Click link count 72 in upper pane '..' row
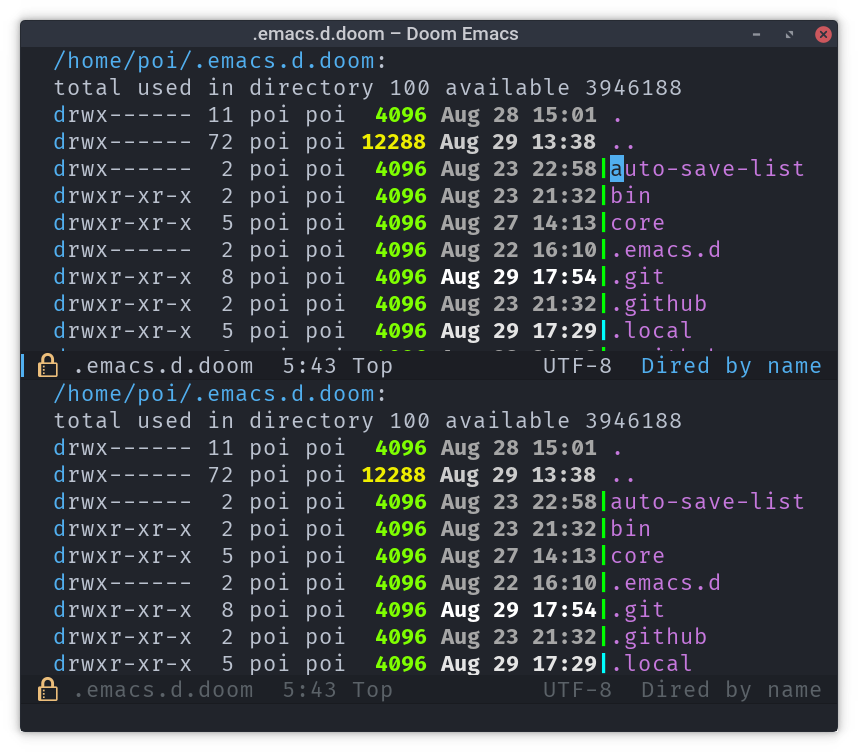The image size is (858, 752). click(x=220, y=142)
